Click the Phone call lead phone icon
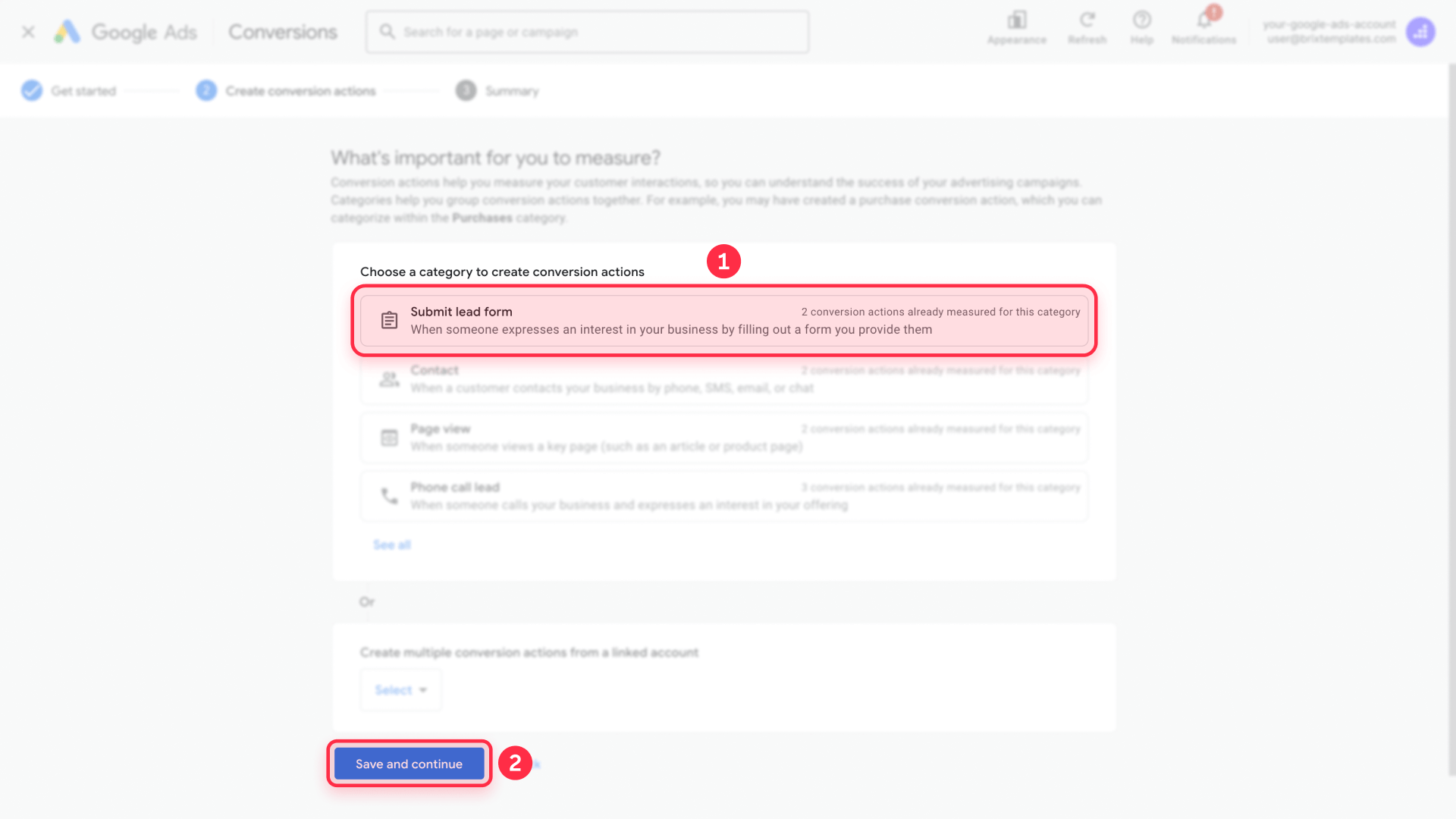This screenshot has height=819, width=1456. (x=389, y=496)
